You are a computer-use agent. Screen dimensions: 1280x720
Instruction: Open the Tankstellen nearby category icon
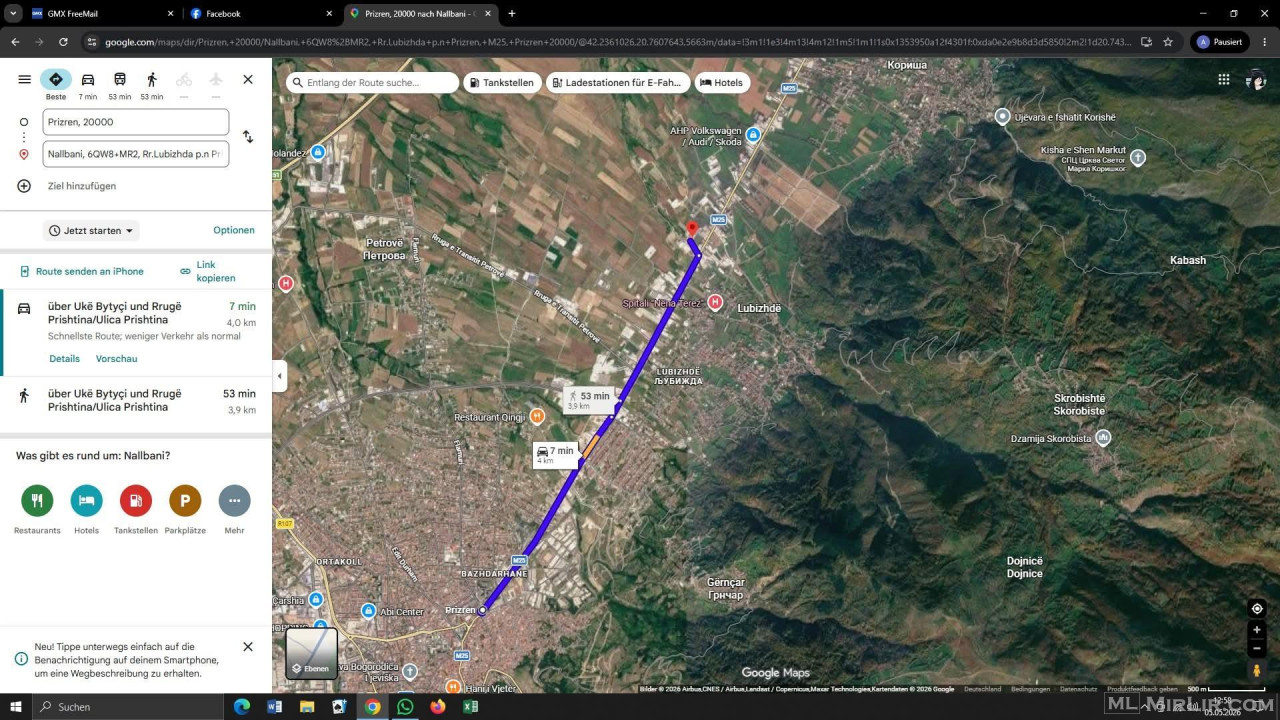pos(135,500)
